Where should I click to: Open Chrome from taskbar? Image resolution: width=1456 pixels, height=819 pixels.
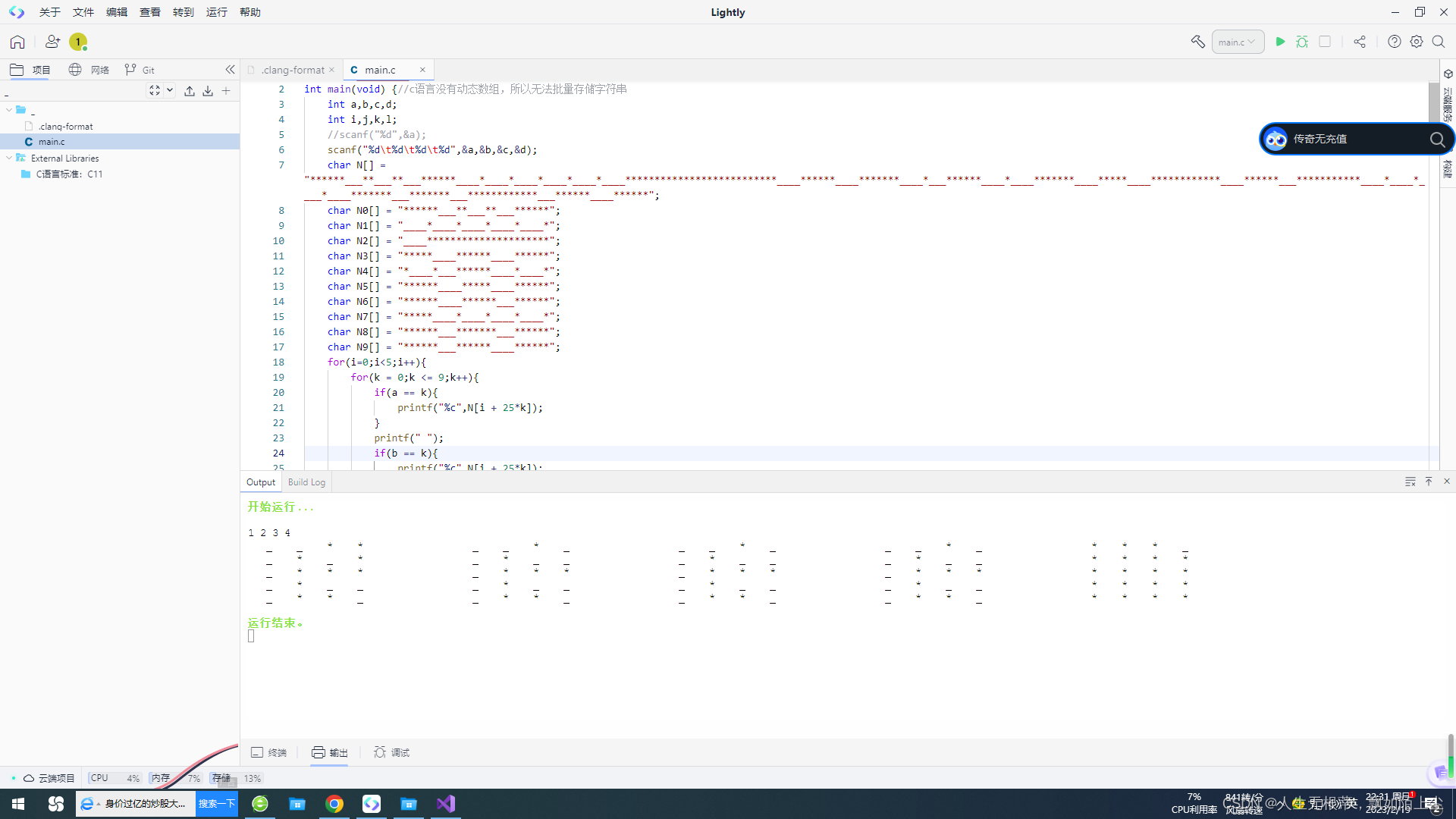pyautogui.click(x=334, y=804)
